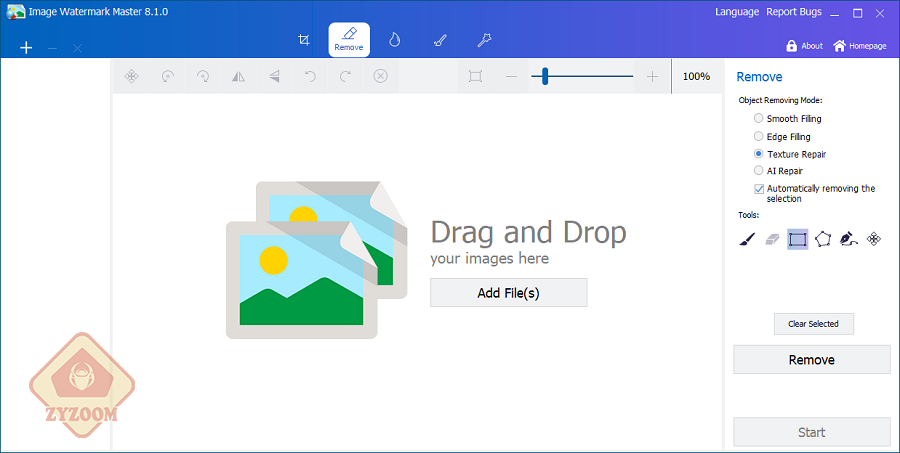
Task: Select the Rectangle selection tool
Action: tap(798, 239)
